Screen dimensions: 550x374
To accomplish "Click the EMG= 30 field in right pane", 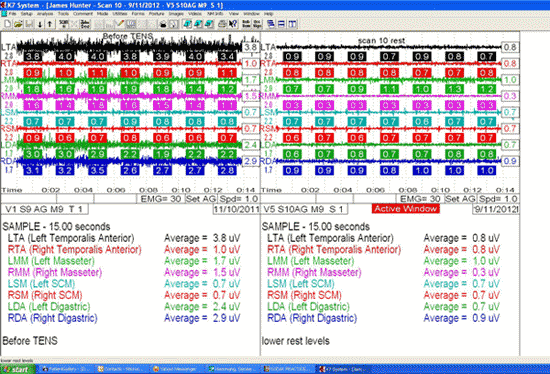I will pyautogui.click(x=420, y=199).
